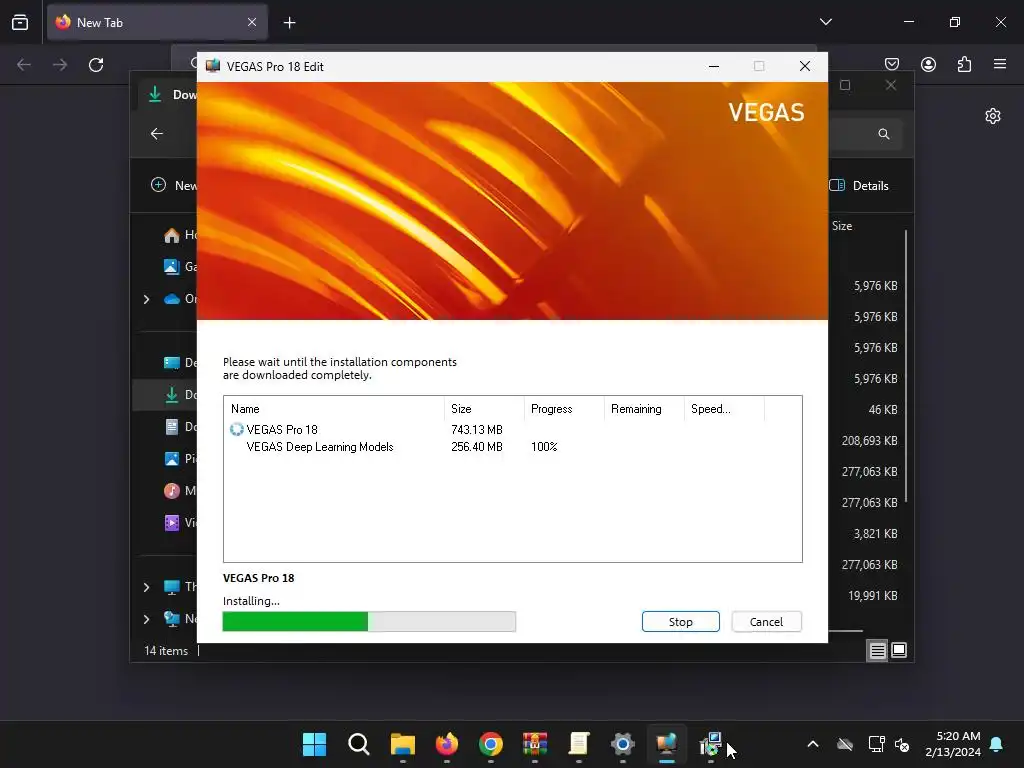
Task: Open the Music folder in sidebar
Action: 180,490
